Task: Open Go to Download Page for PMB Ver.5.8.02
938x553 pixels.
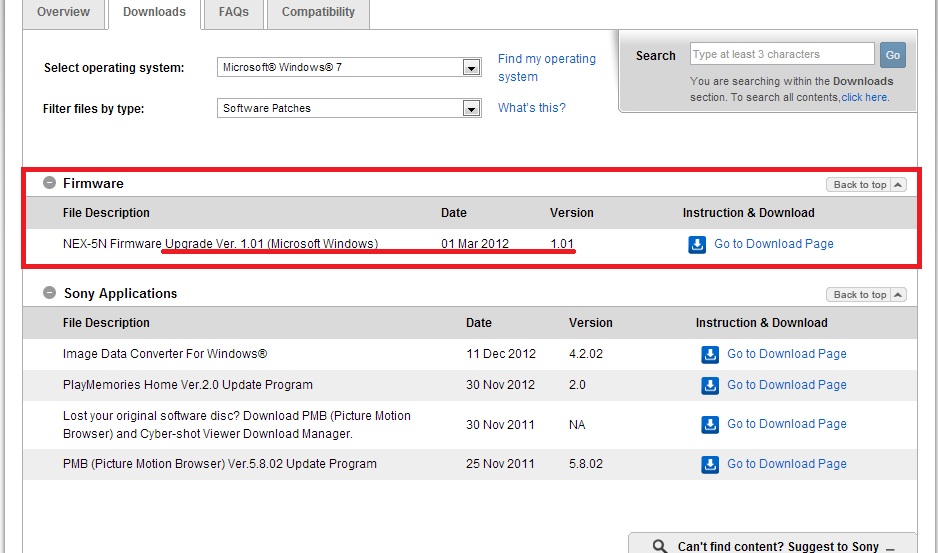Action: point(787,464)
